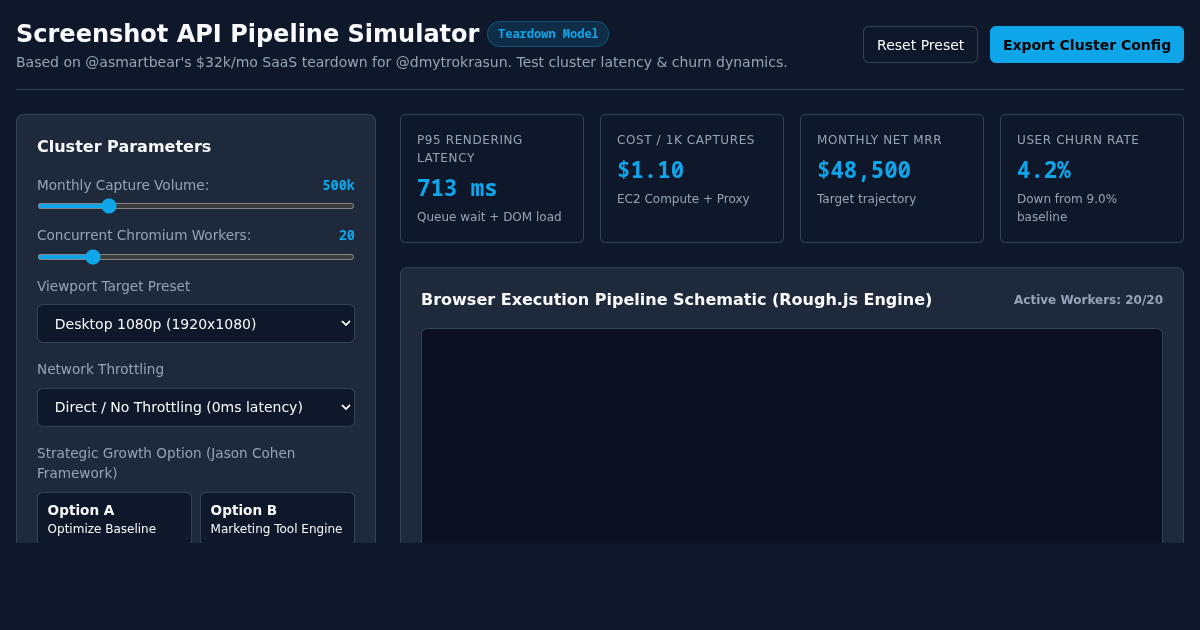Adjust the Concurrent Chromium Workers slider

click(196, 257)
